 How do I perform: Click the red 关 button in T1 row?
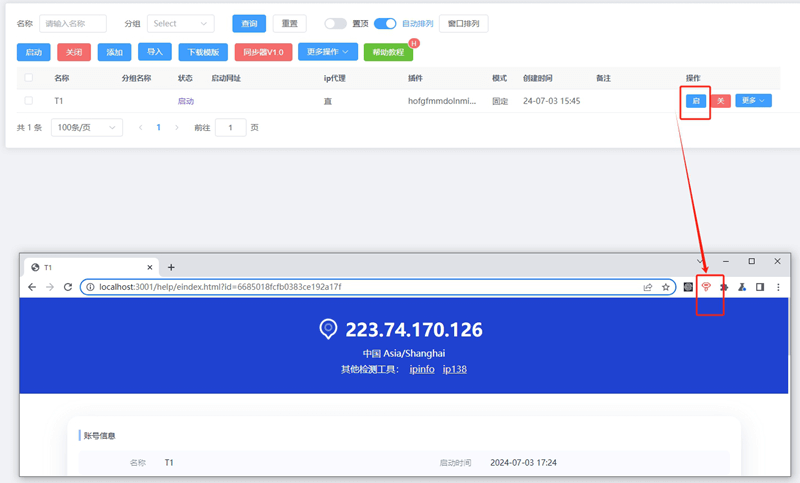[721, 101]
